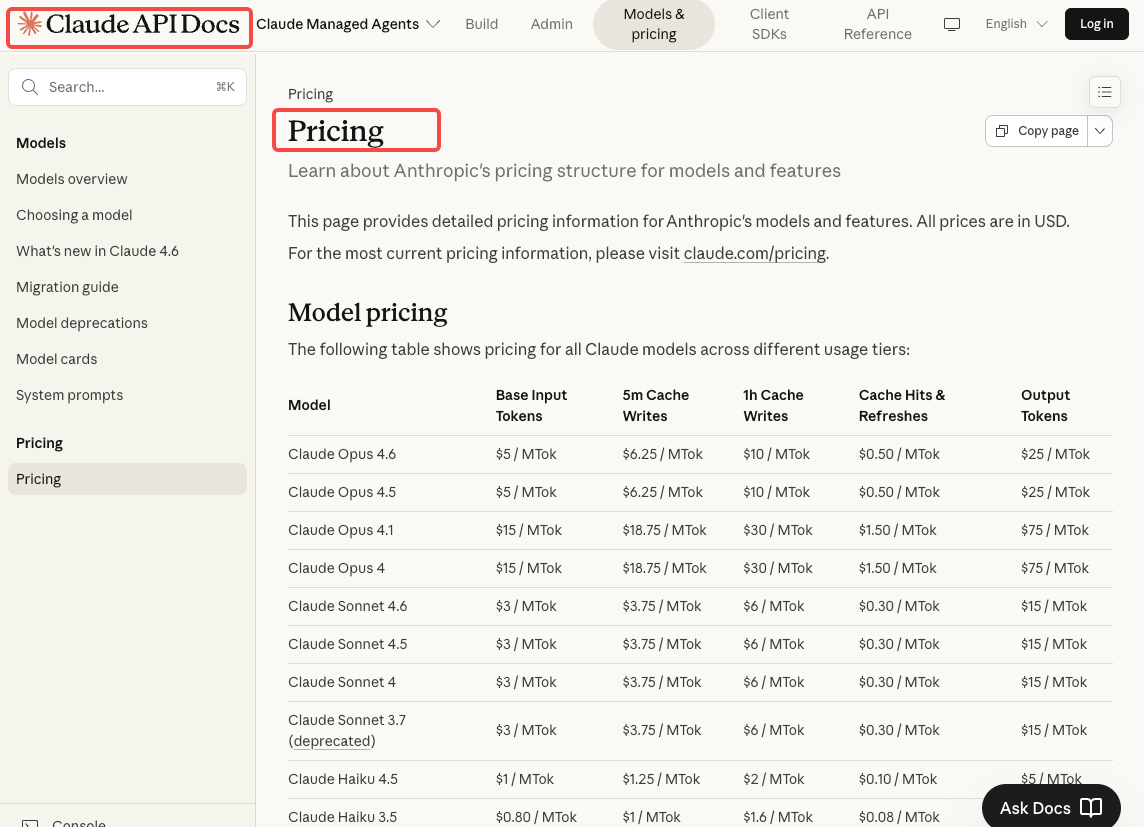Switch to the Client SDKs tab
Viewport: 1144px width, 827px height.
point(769,24)
